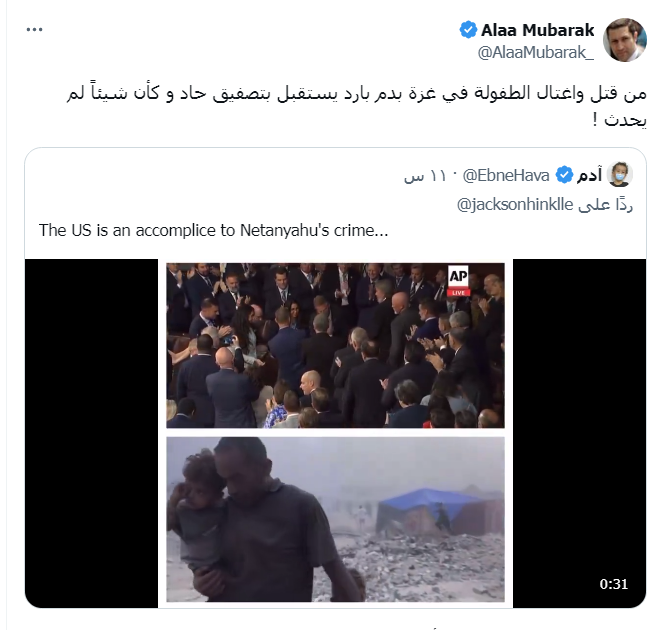Viewport: 664px width, 630px height.
Task: Open the @EbneHava handle
Action: pos(506,175)
